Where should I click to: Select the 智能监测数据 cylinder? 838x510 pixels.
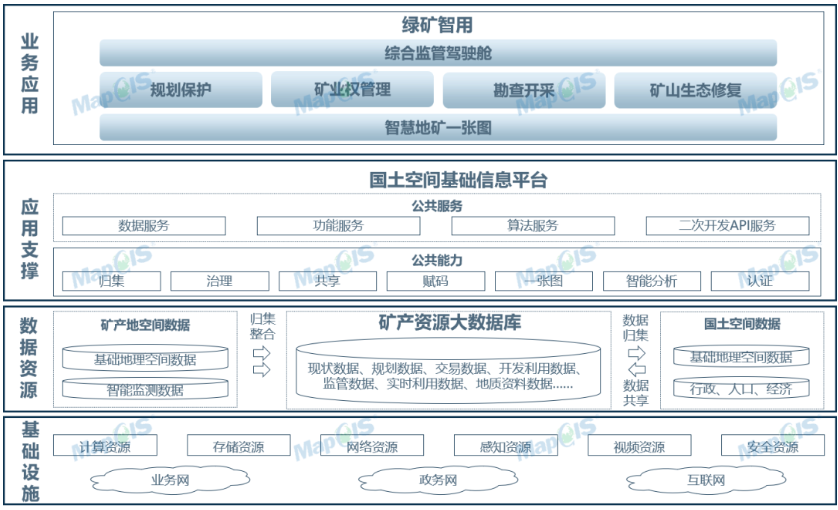click(x=145, y=389)
